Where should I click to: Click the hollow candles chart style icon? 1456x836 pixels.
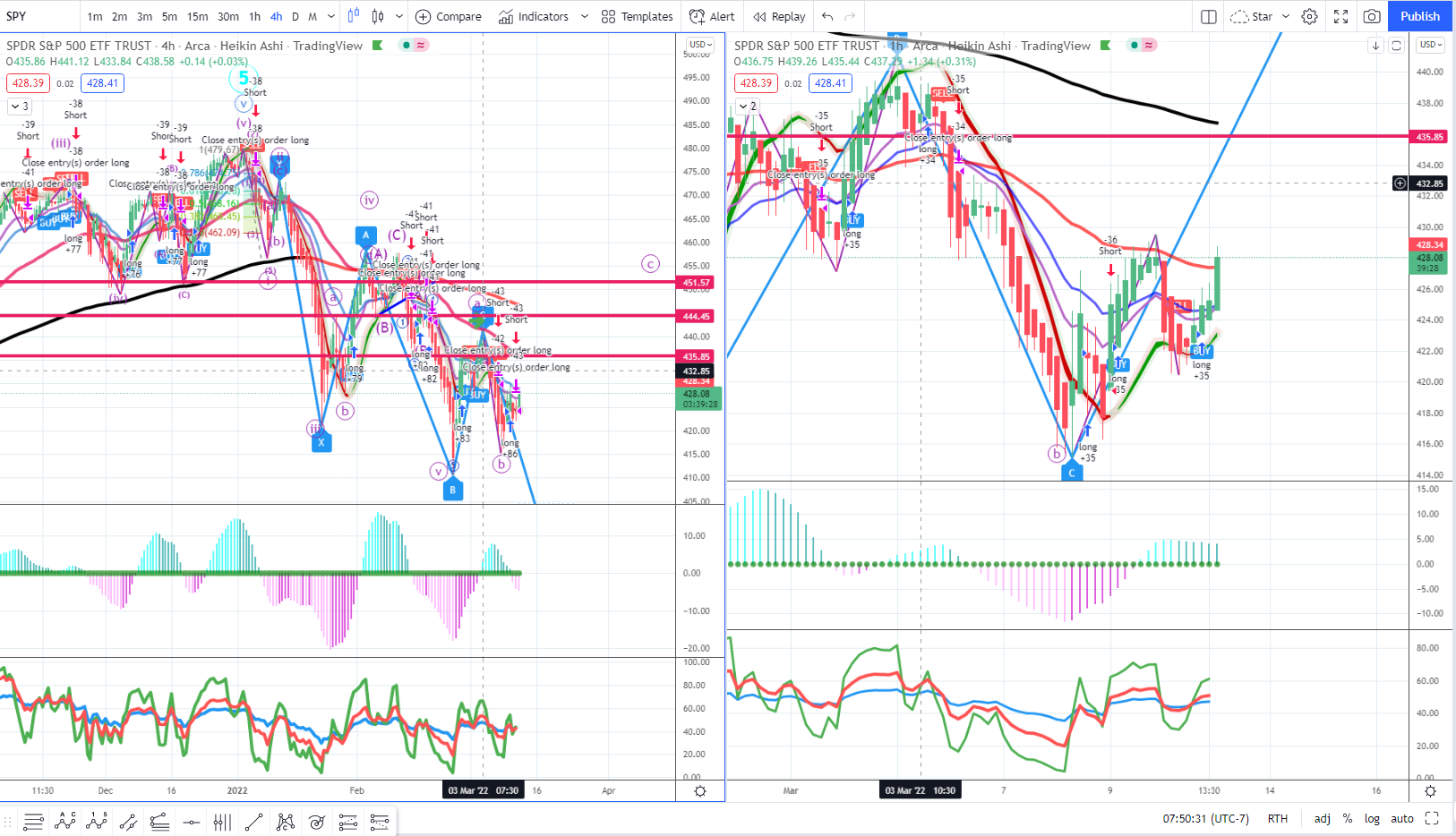point(378,16)
